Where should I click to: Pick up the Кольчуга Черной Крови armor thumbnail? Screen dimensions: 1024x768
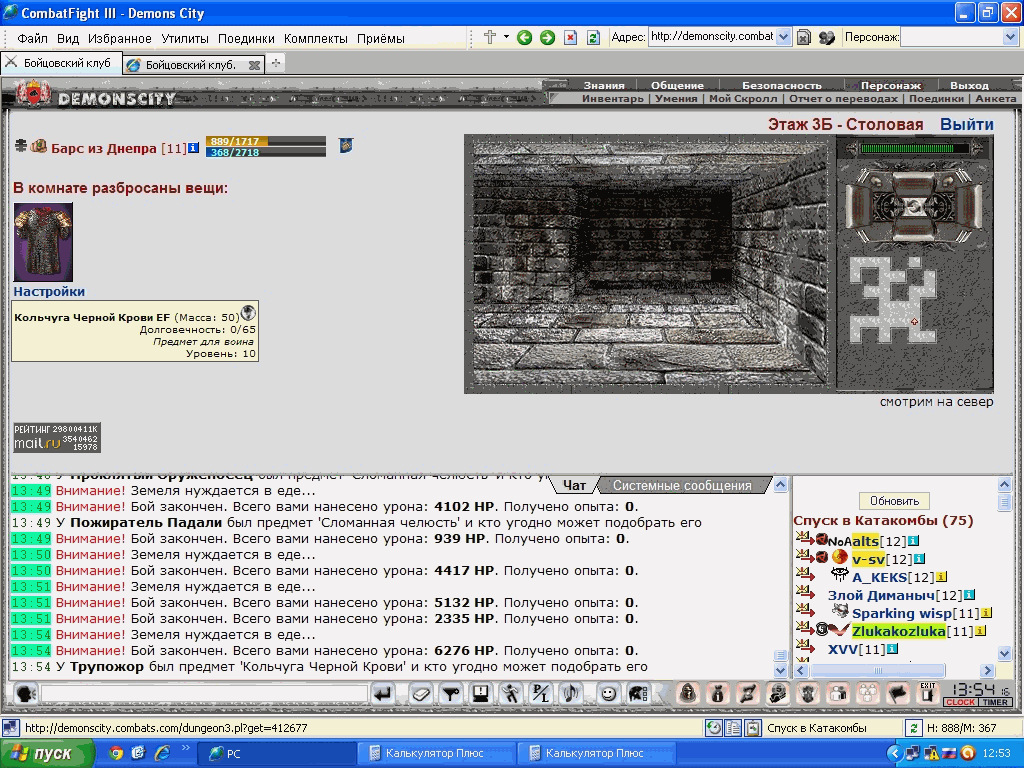[43, 242]
